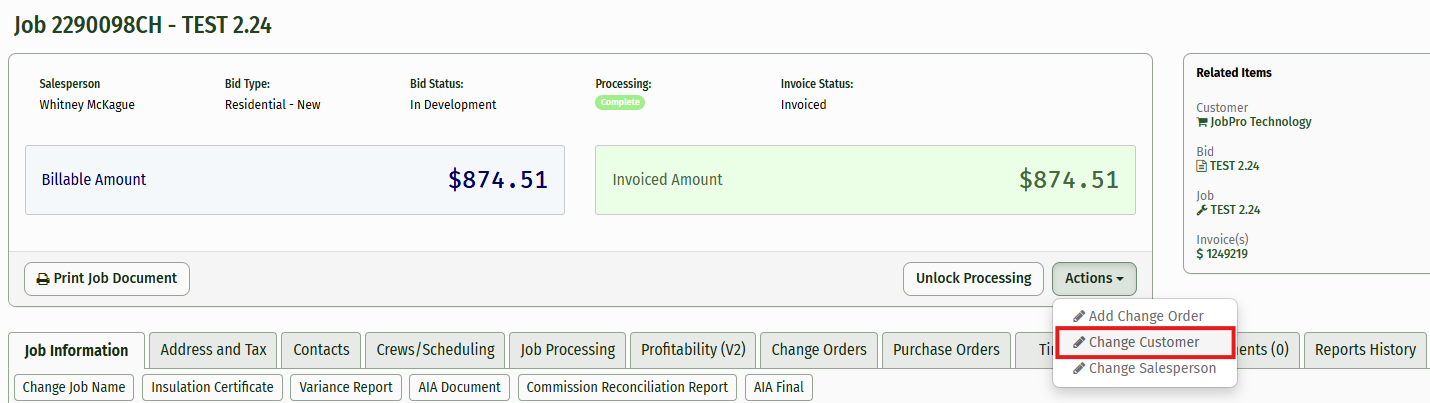Select Change Customer from Actions menu
1430x403 pixels.
pyautogui.click(x=1144, y=342)
